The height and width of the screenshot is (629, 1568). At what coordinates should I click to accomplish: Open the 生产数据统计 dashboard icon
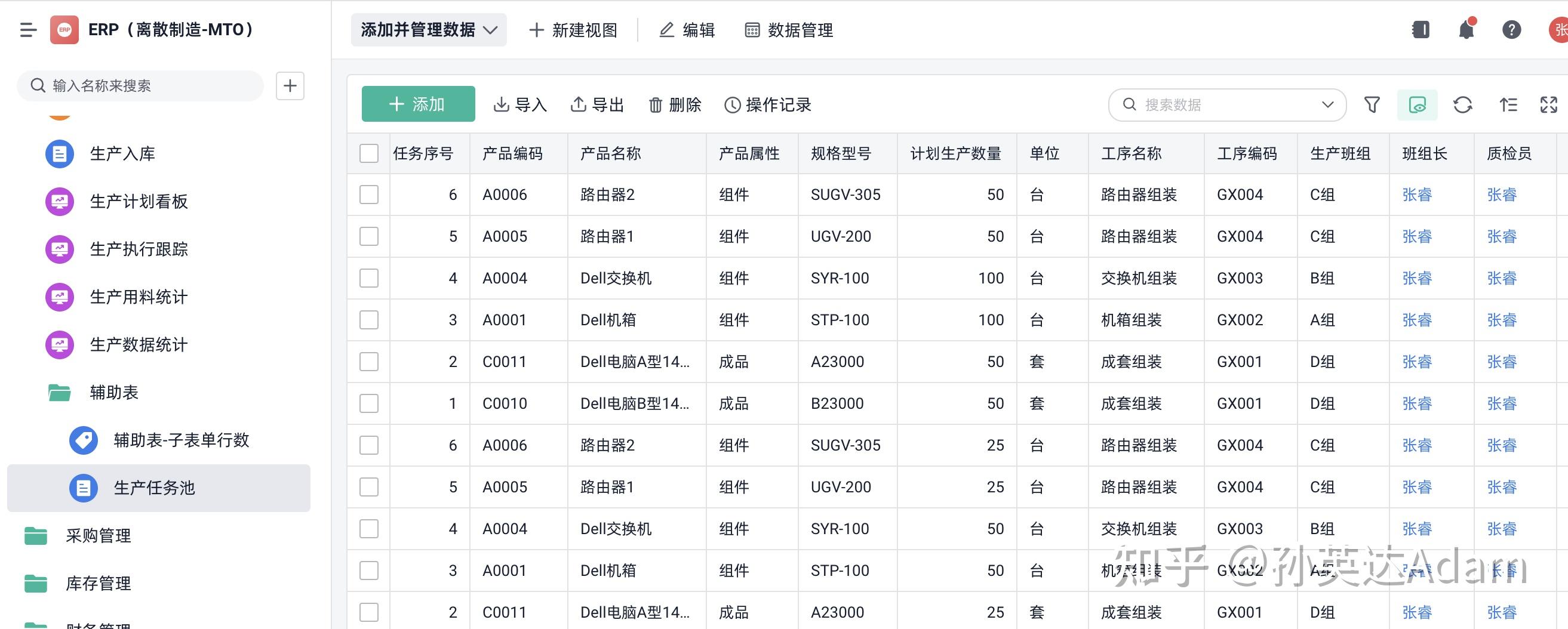point(60,345)
